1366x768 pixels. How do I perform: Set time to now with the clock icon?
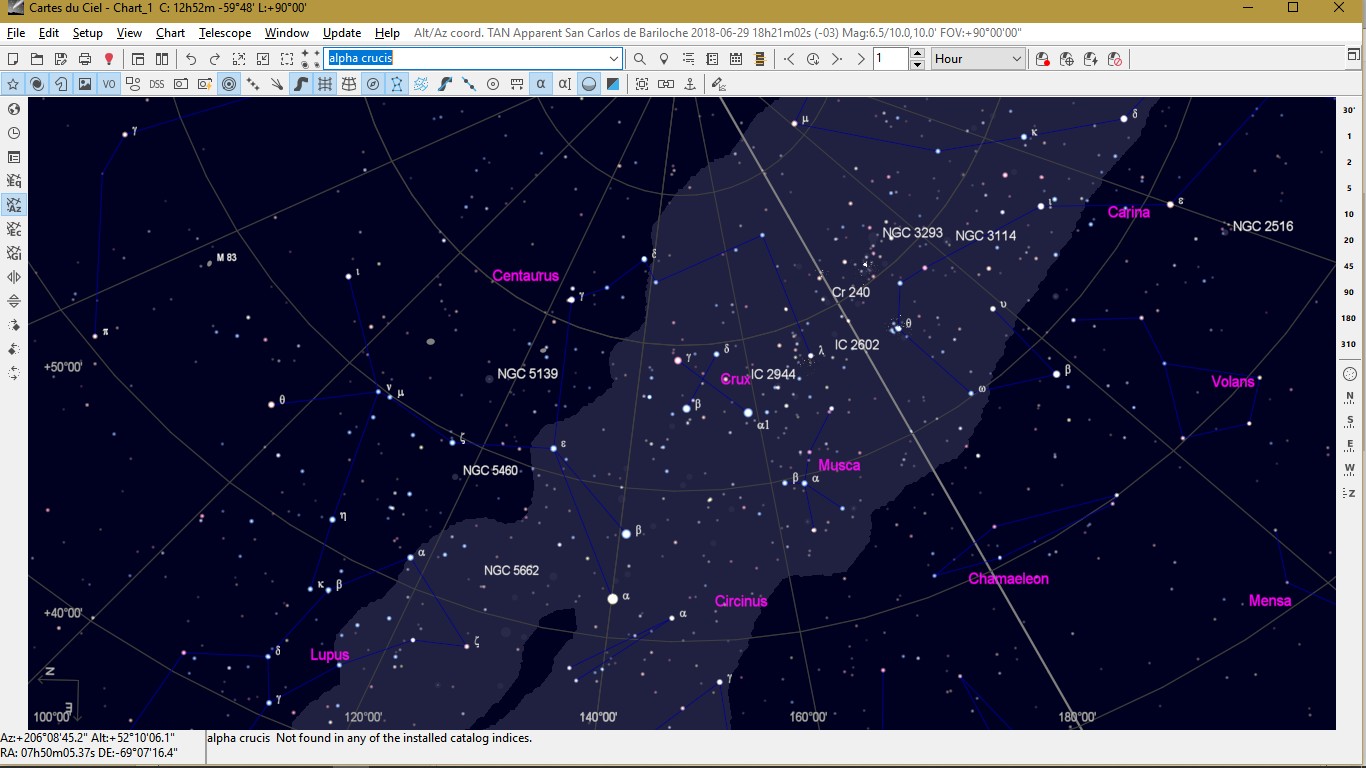813,59
